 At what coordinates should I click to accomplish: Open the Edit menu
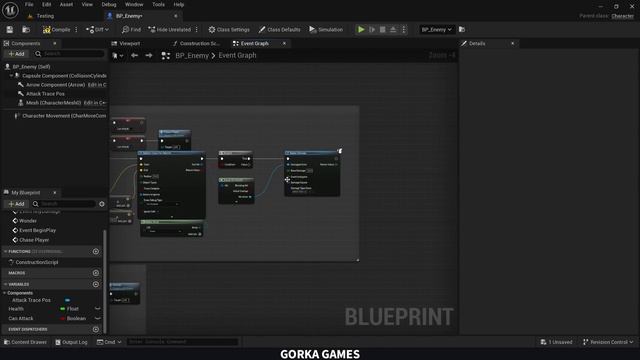pyautogui.click(x=47, y=4)
